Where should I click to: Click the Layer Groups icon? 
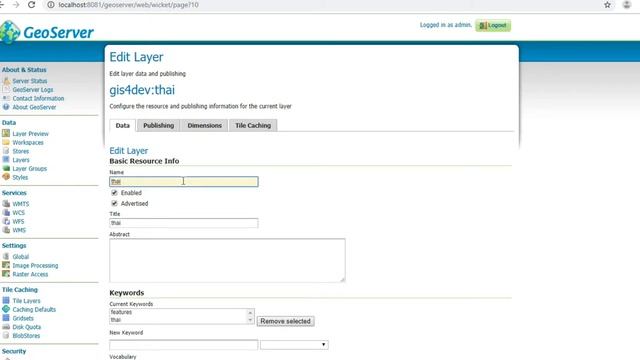pyautogui.click(x=6, y=169)
